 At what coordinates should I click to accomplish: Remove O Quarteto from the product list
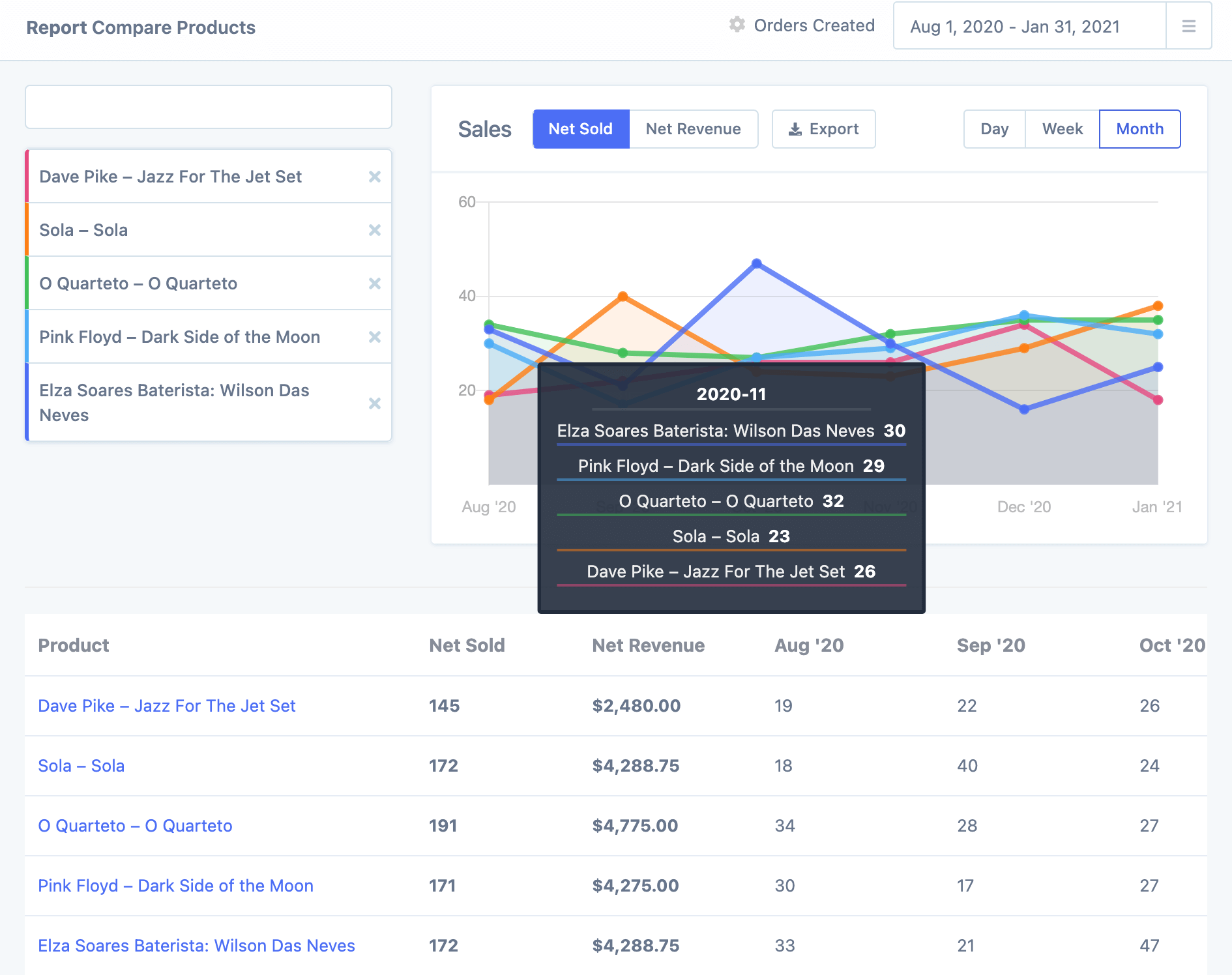(374, 284)
